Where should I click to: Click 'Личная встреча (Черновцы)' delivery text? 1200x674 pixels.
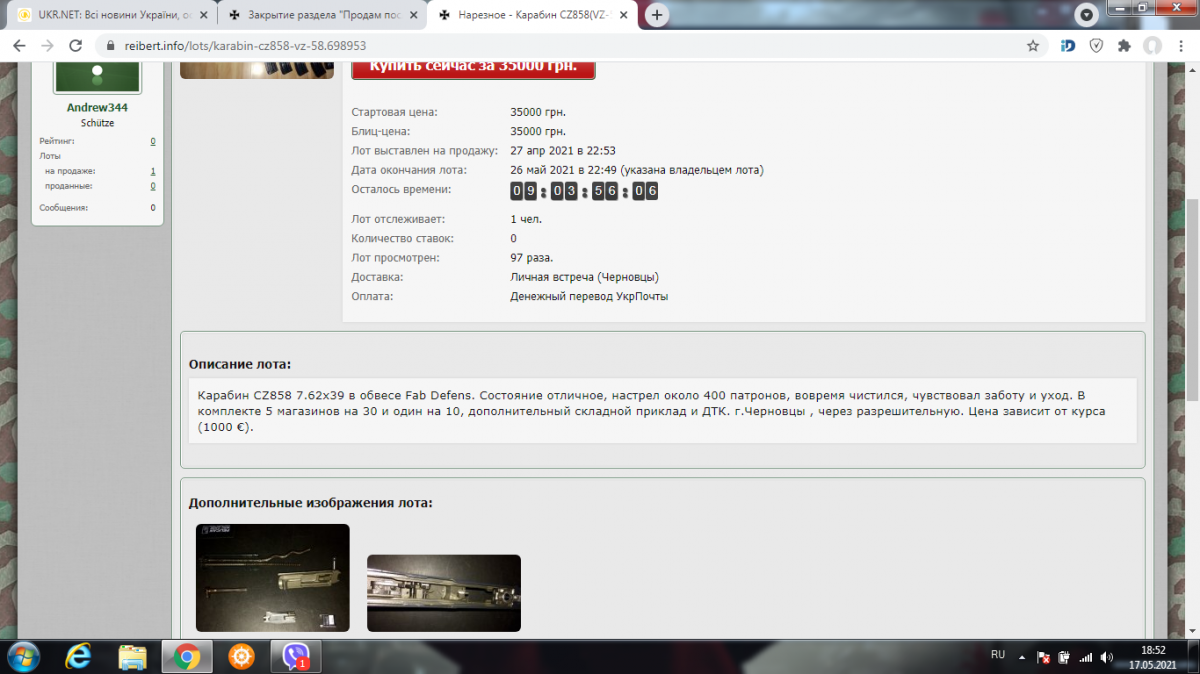point(584,277)
